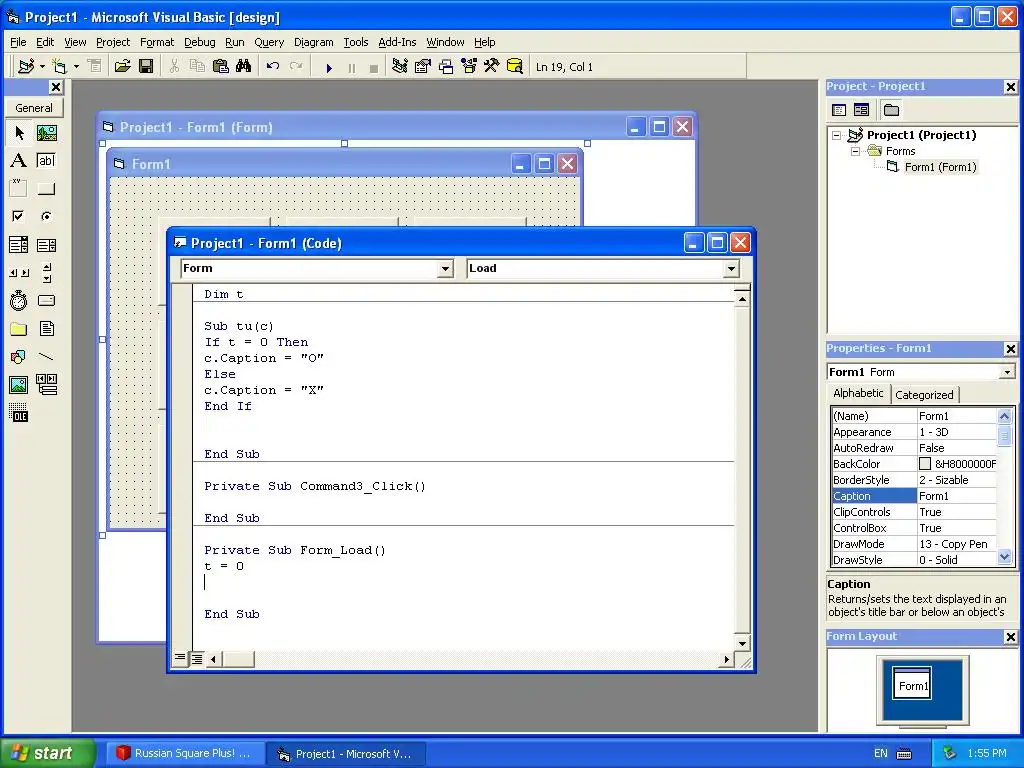1024x768 pixels.
Task: Click EN language indicator in taskbar
Action: pyautogui.click(x=880, y=753)
